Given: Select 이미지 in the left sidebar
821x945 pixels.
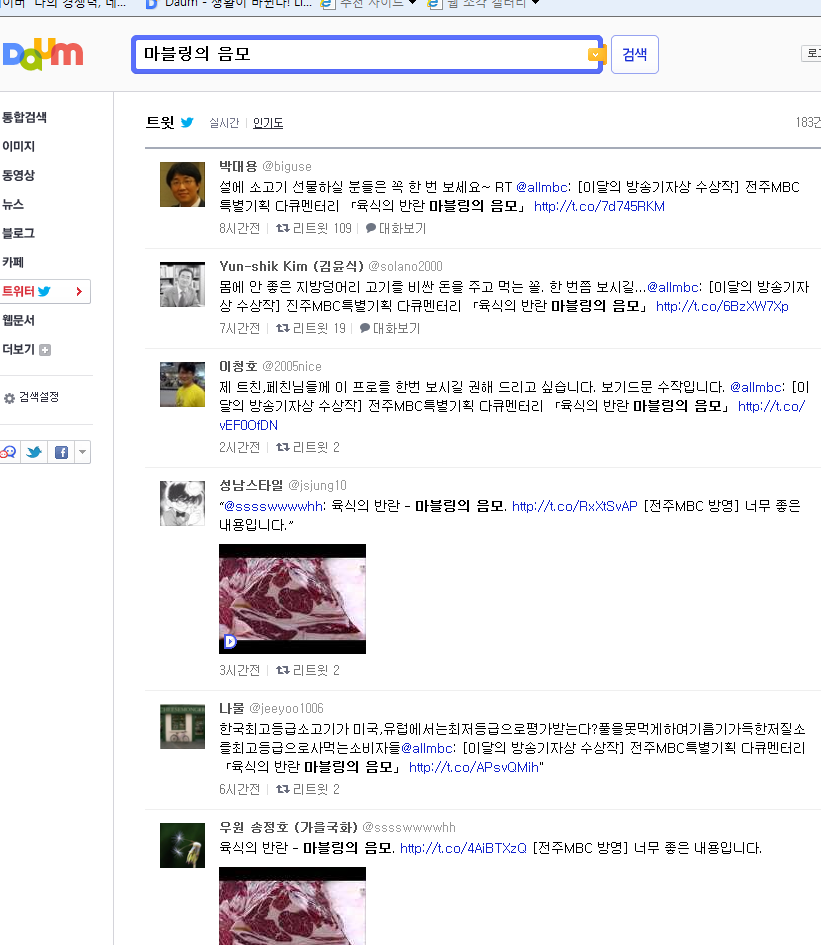Looking at the screenshot, I should (19, 146).
